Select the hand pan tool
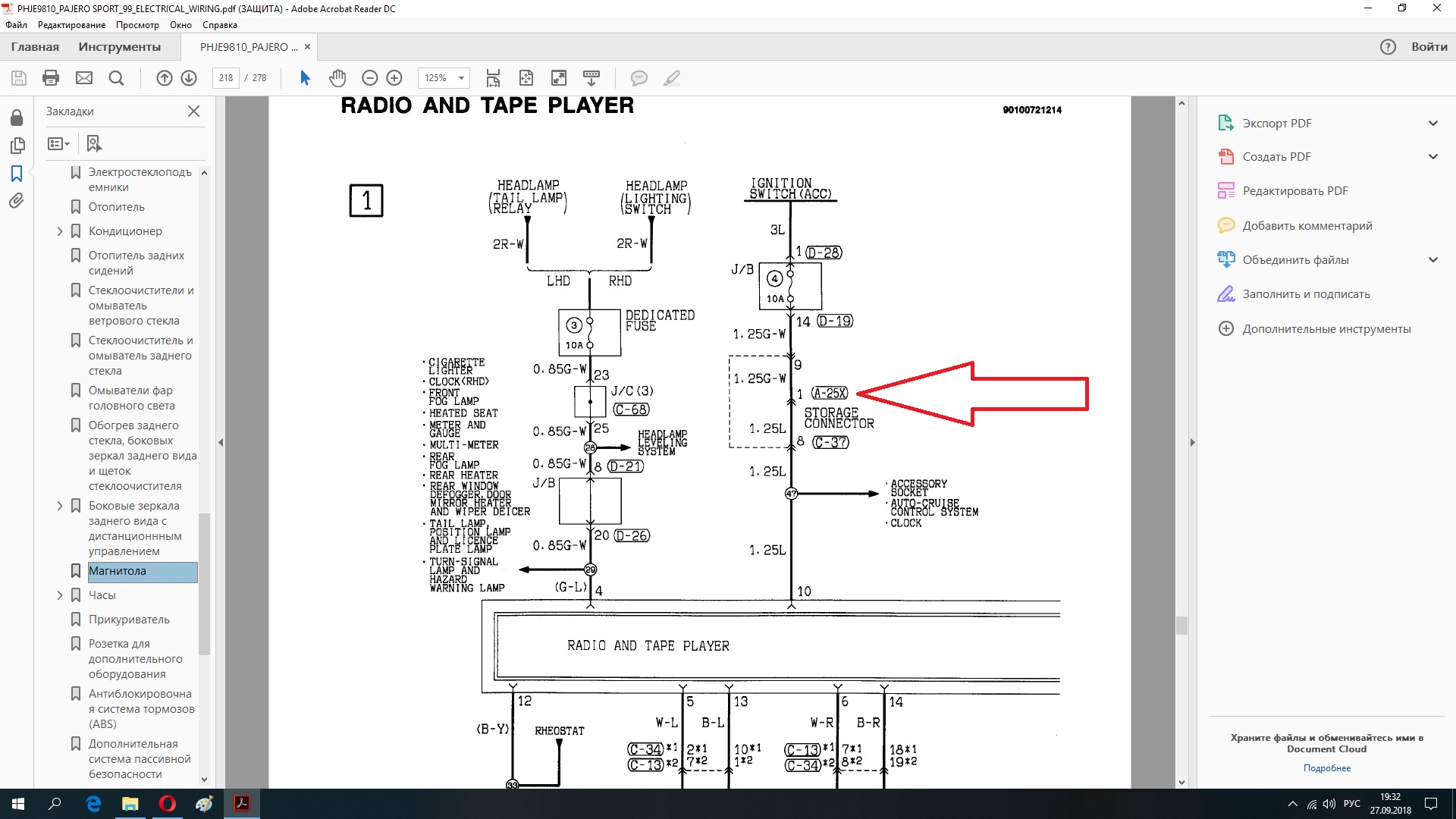Image resolution: width=1456 pixels, height=819 pixels. pos(337,78)
